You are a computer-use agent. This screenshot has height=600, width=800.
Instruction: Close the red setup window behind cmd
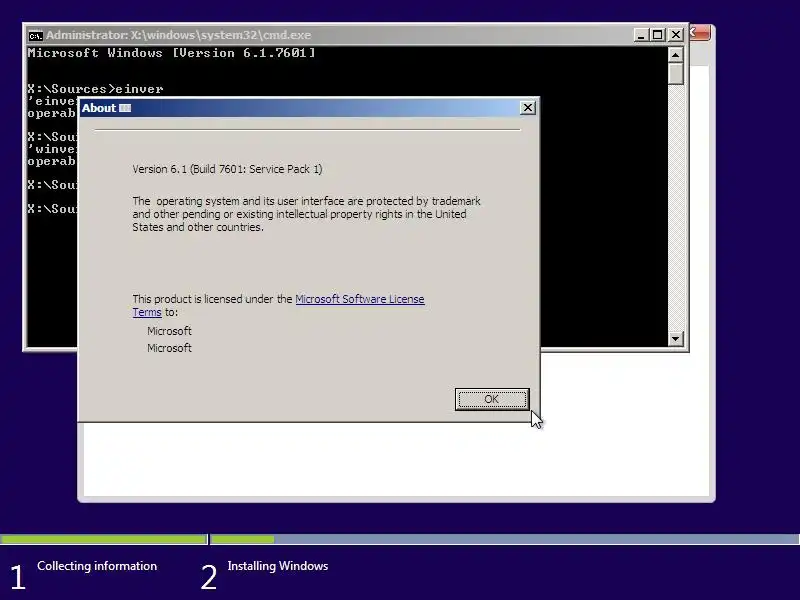(x=701, y=33)
